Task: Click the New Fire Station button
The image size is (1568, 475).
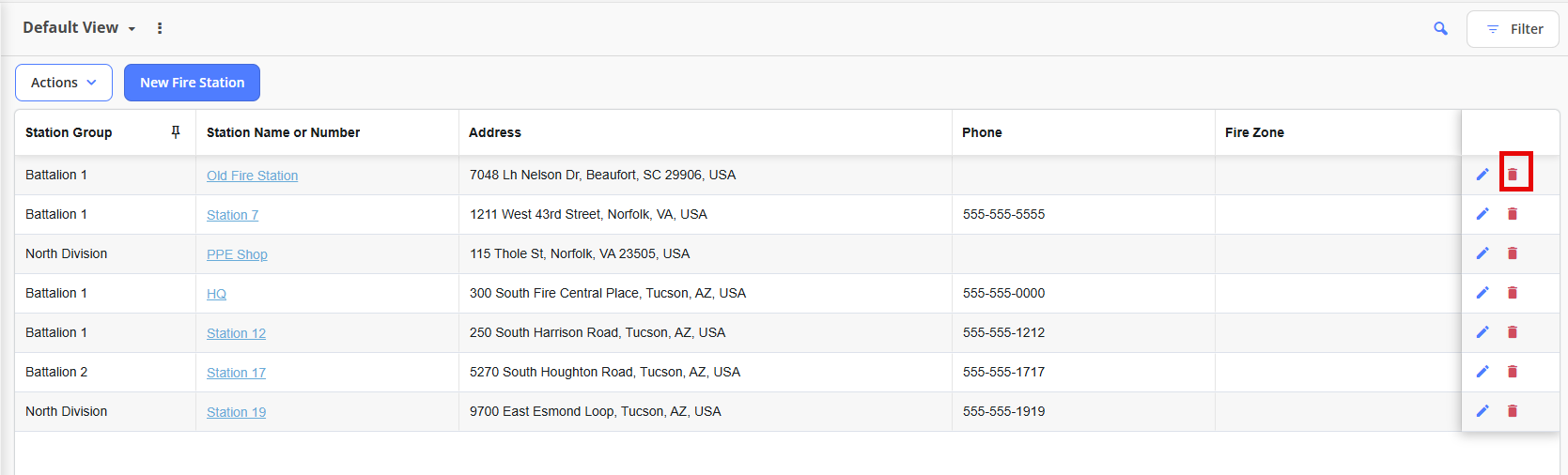Action: (192, 83)
